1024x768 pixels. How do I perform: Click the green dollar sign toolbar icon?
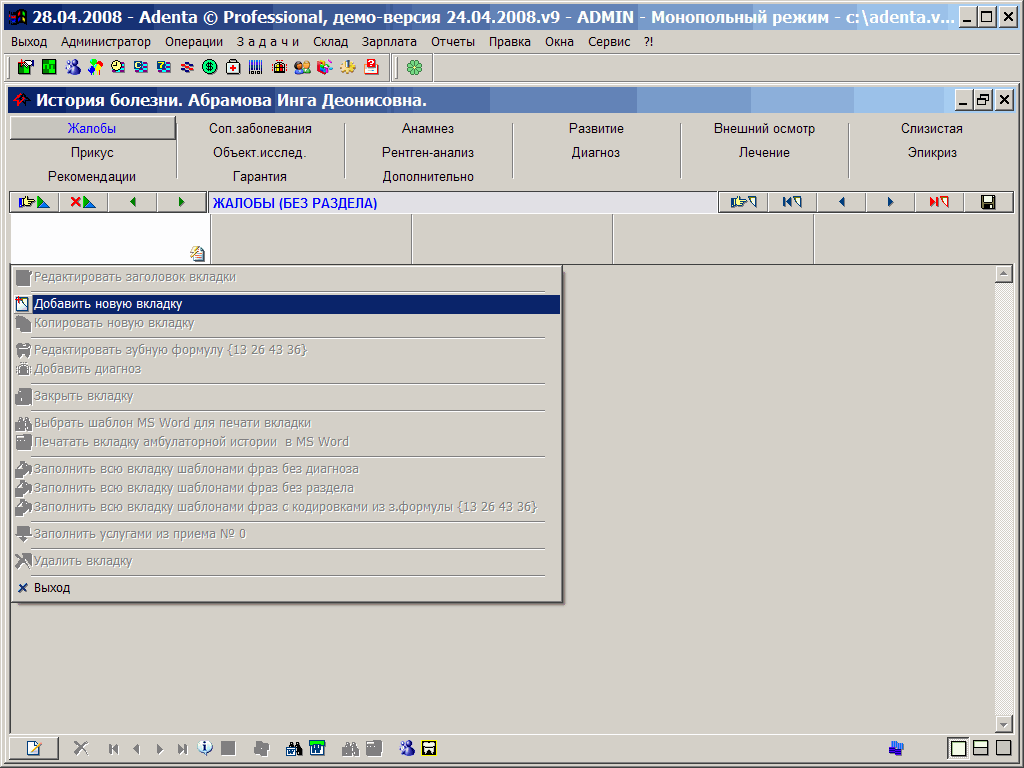click(210, 67)
